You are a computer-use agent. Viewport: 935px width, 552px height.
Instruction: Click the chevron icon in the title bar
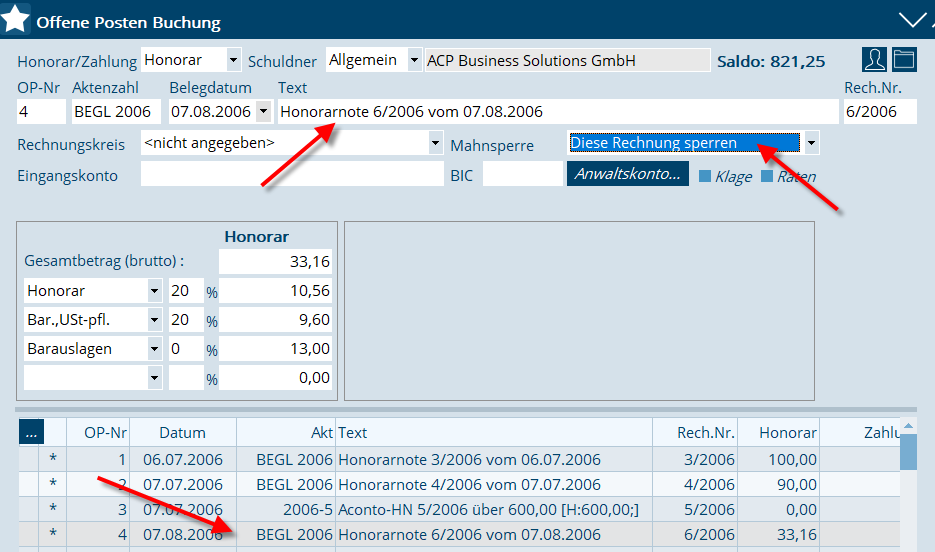click(913, 20)
